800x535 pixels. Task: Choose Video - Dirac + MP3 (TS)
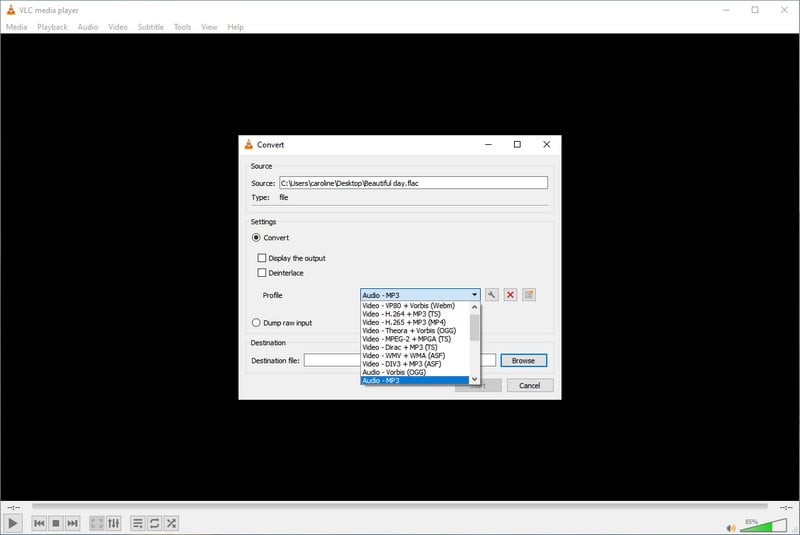(x=399, y=347)
